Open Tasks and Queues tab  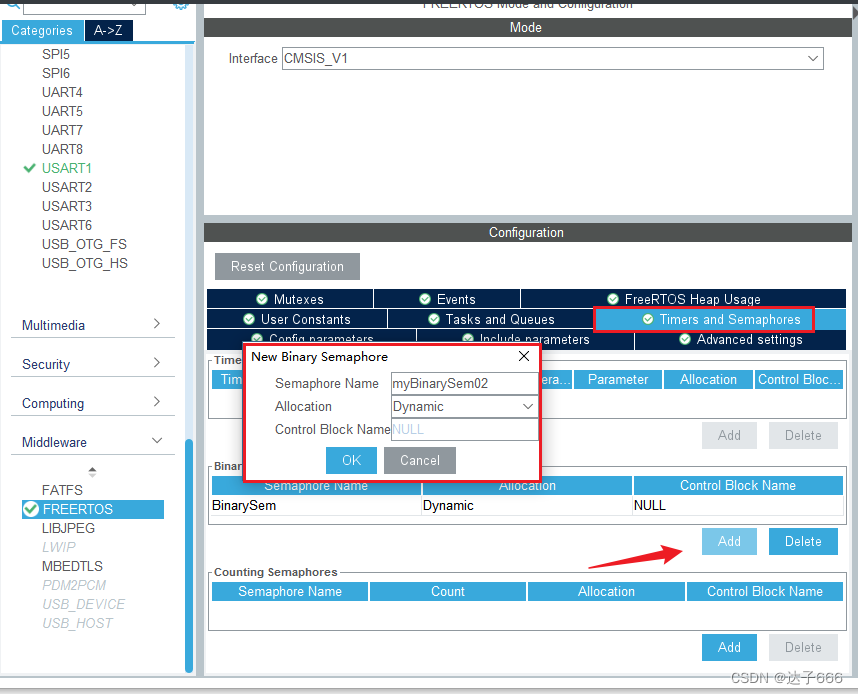click(491, 319)
